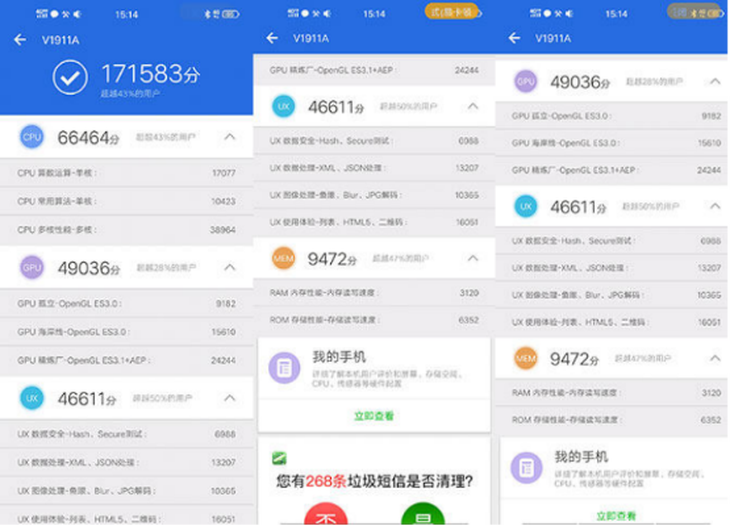Tap the back arrow in the left screenshot
The height and width of the screenshot is (526, 730).
pos(20,40)
